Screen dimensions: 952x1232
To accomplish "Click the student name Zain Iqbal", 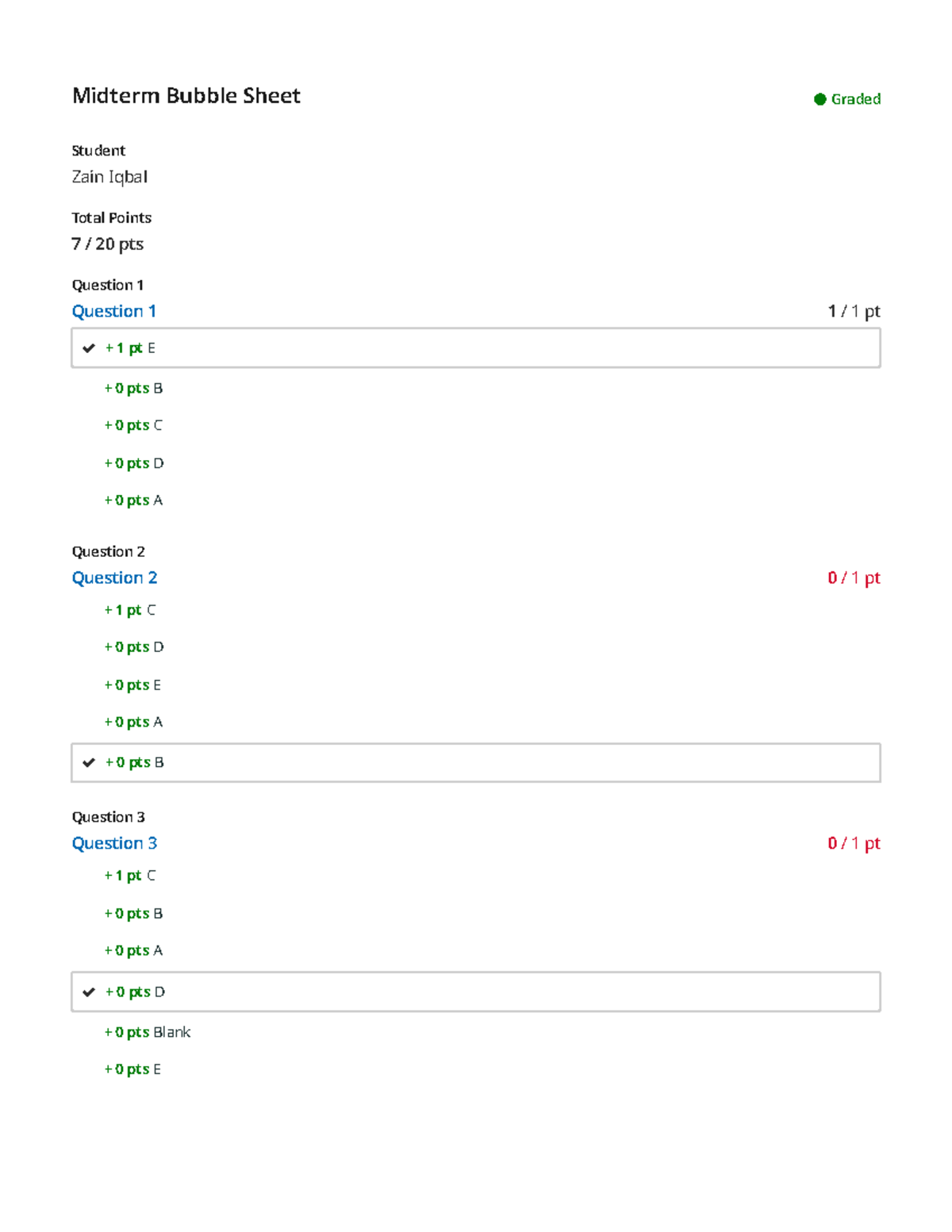I will 109,177.
